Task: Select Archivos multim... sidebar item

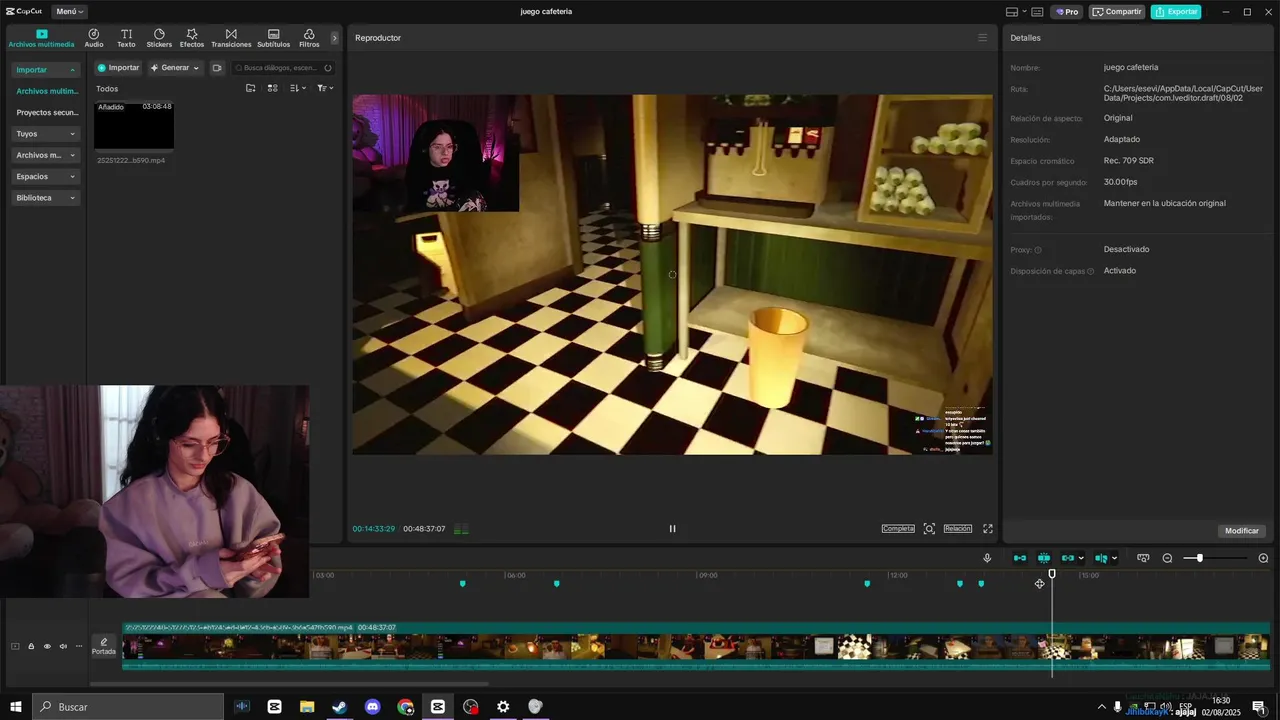Action: (x=46, y=91)
